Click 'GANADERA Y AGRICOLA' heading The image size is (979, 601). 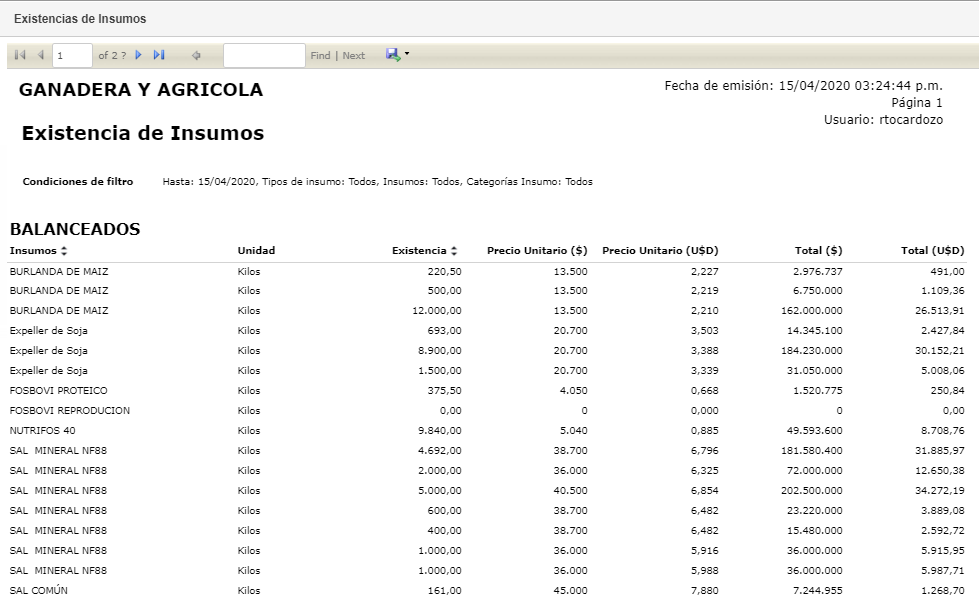coord(141,90)
